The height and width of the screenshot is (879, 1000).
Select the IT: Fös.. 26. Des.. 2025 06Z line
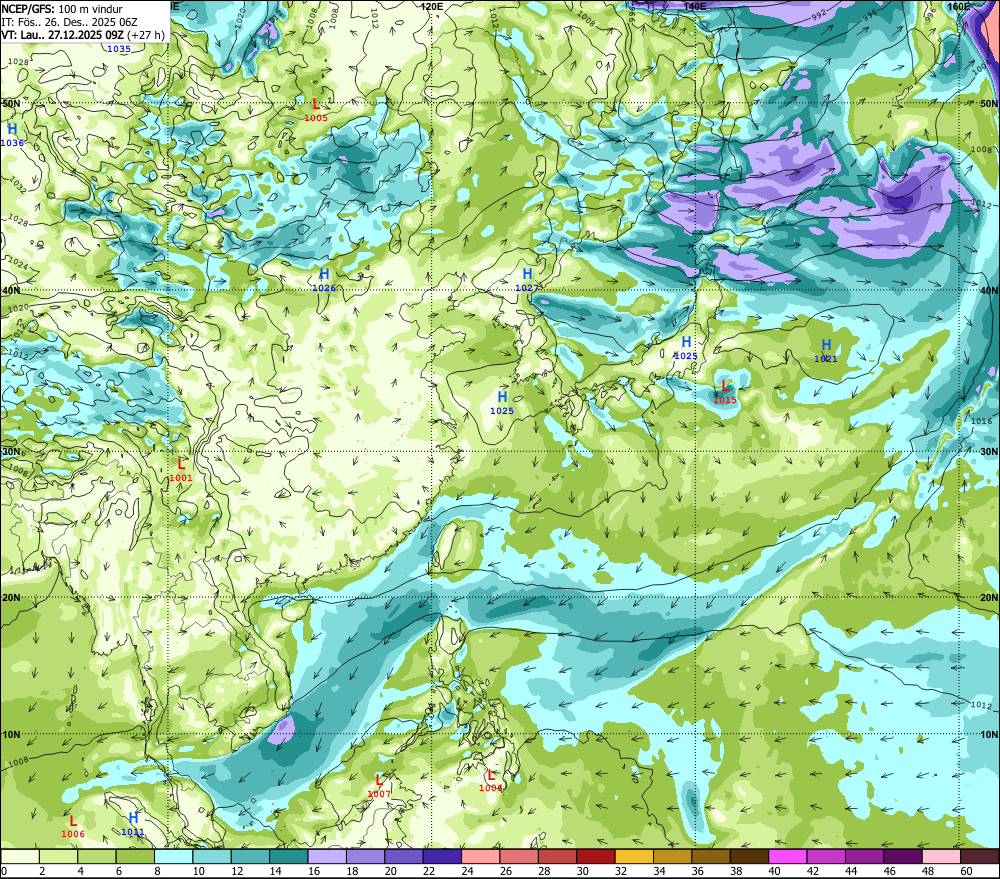tap(69, 22)
